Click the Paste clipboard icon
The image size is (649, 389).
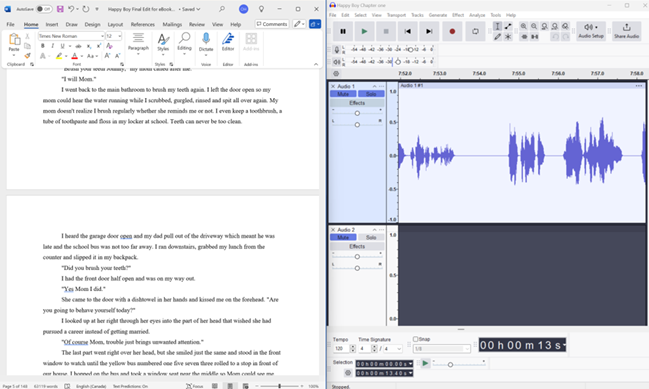click(x=14, y=39)
